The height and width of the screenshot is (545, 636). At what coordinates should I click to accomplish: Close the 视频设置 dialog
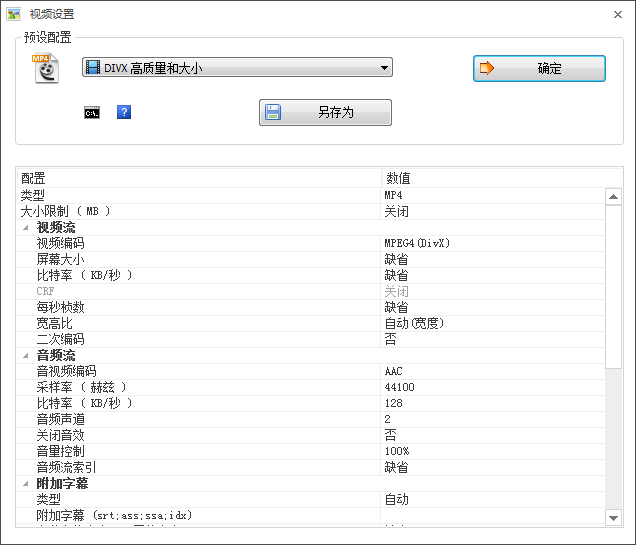point(618,15)
